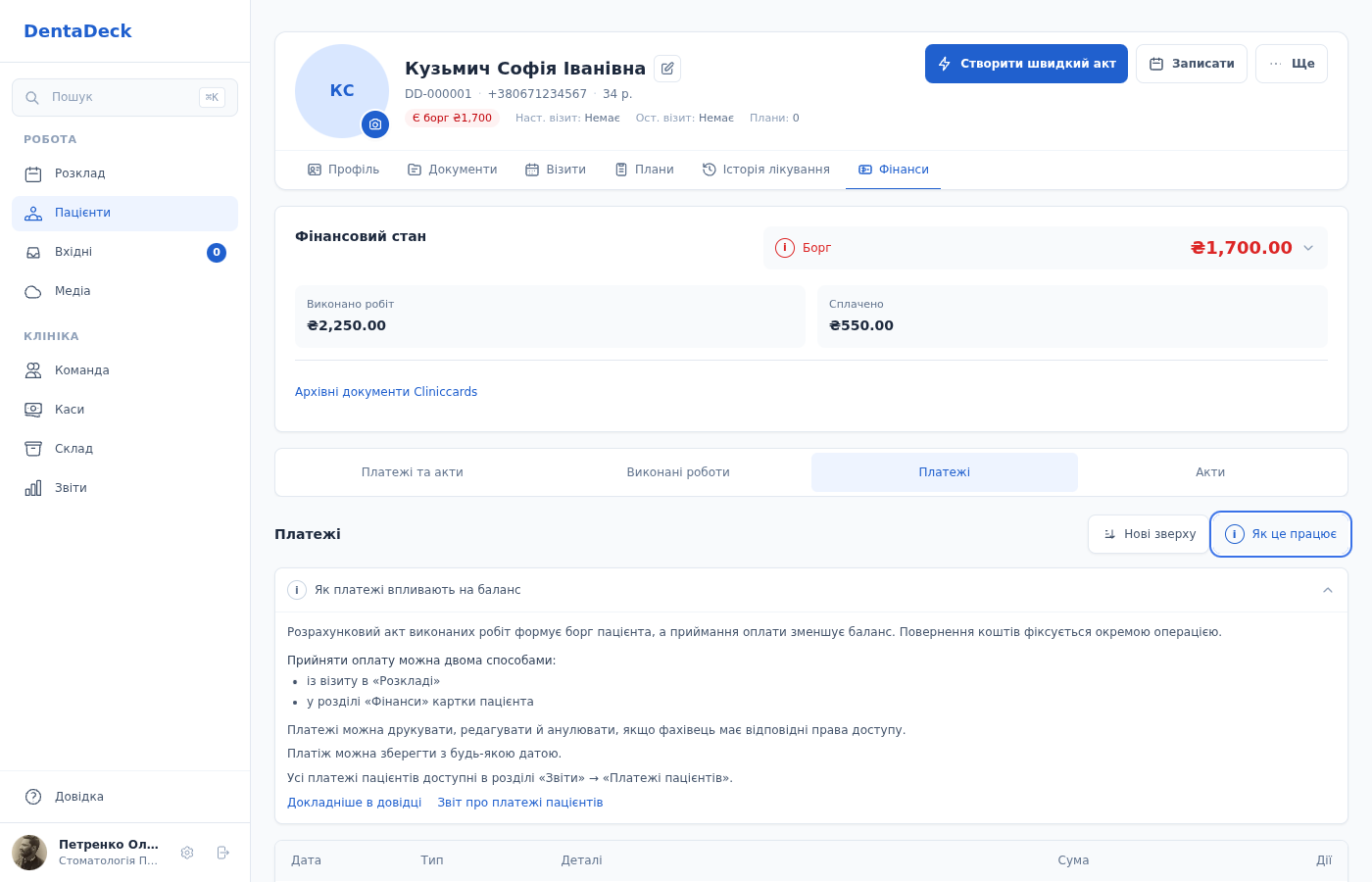Click the Записати button
The height and width of the screenshot is (882, 1372).
(x=1192, y=64)
